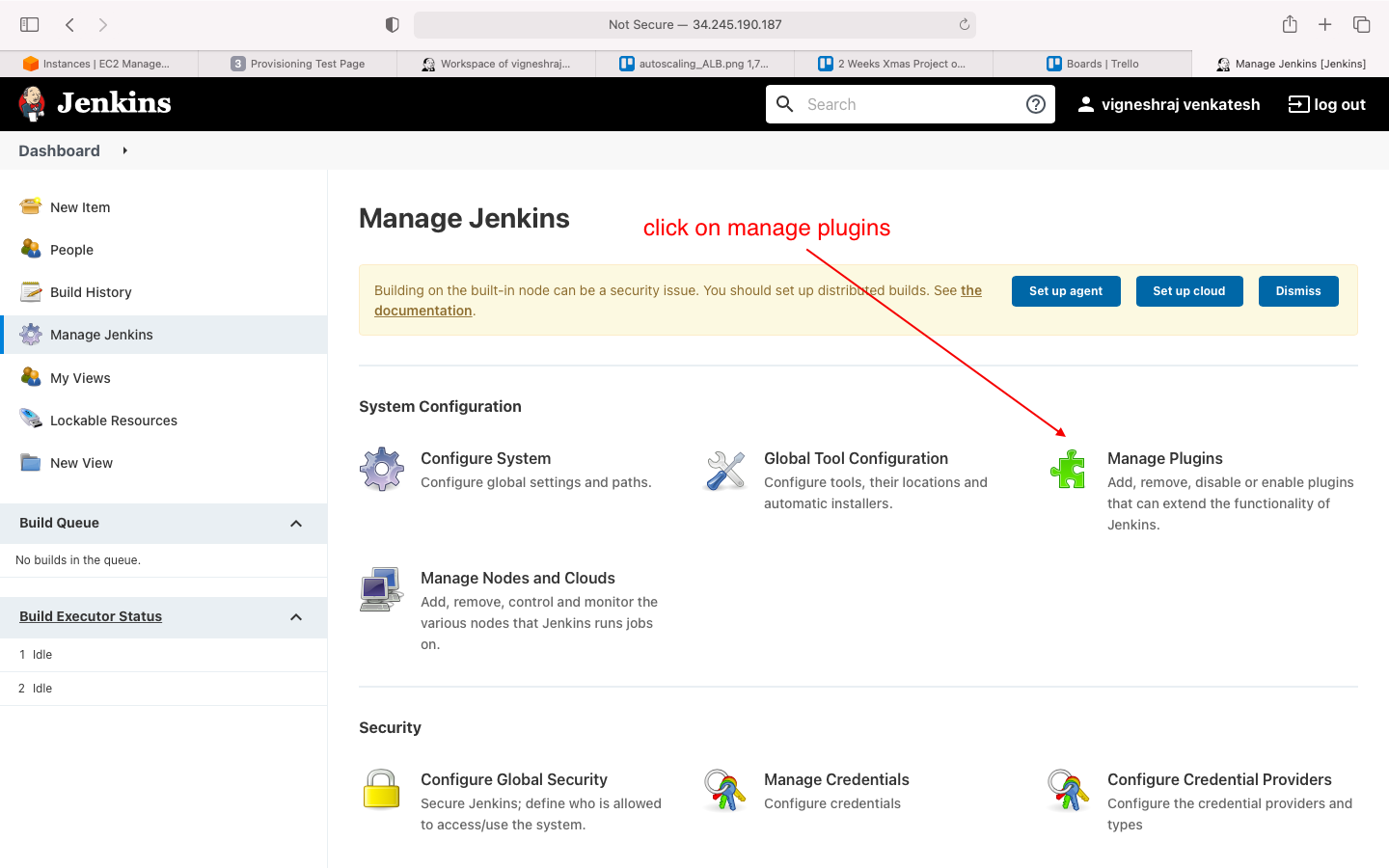This screenshot has height=868, width=1389.
Task: Click the New Item sidebar icon
Action: [x=31, y=206]
